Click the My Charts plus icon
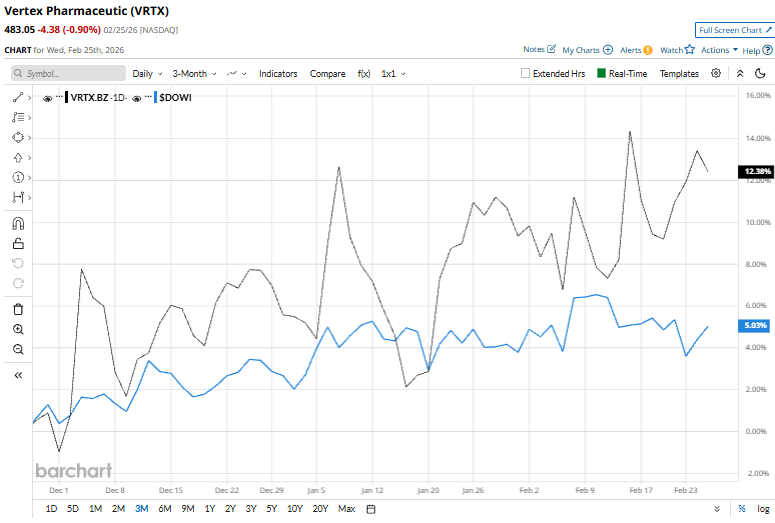 608,50
